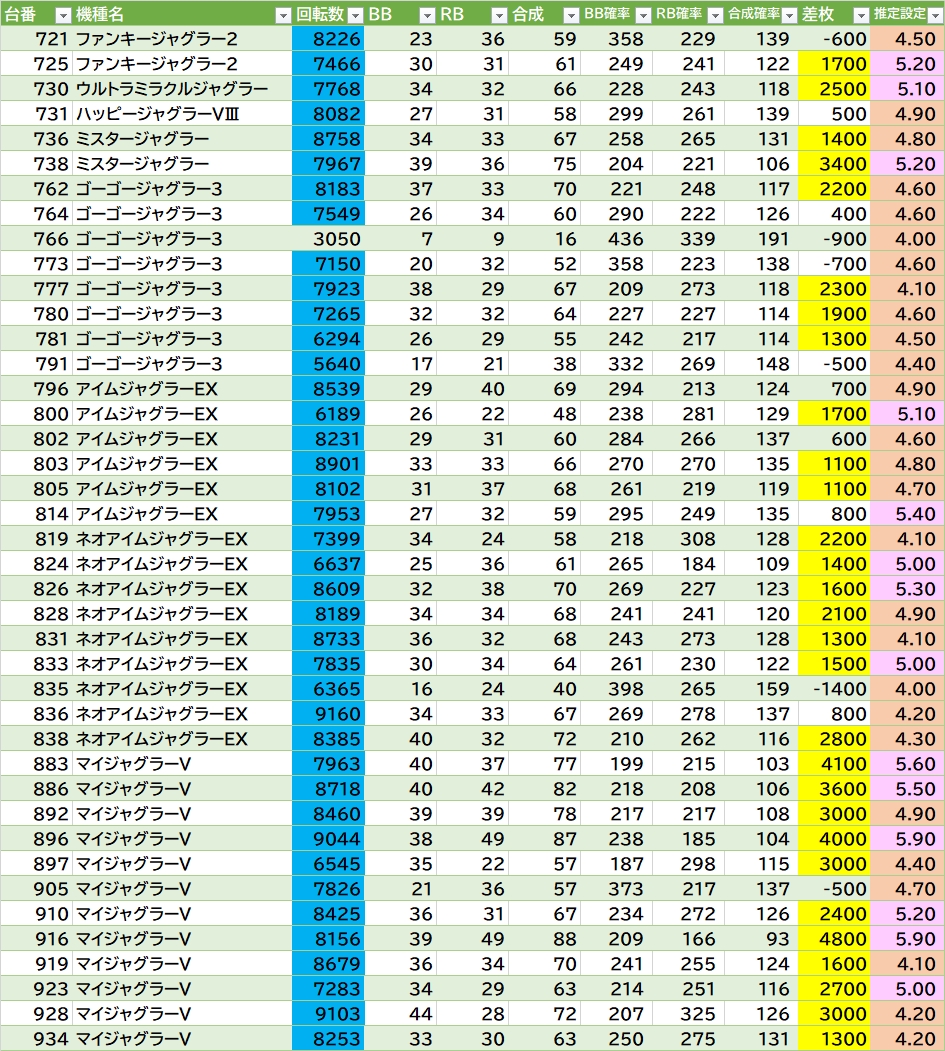Open the 台番 column filter dropdown

coord(62,15)
